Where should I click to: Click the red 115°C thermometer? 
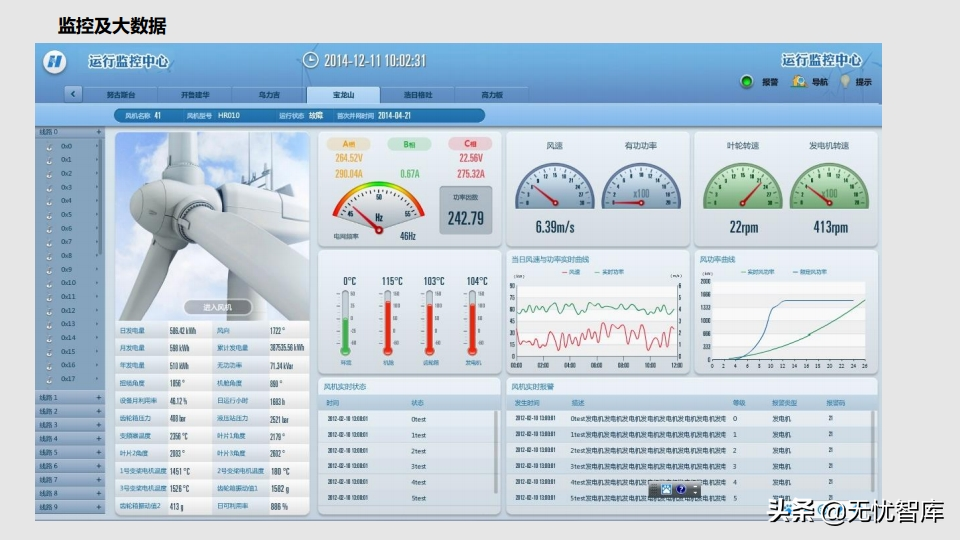coord(388,323)
